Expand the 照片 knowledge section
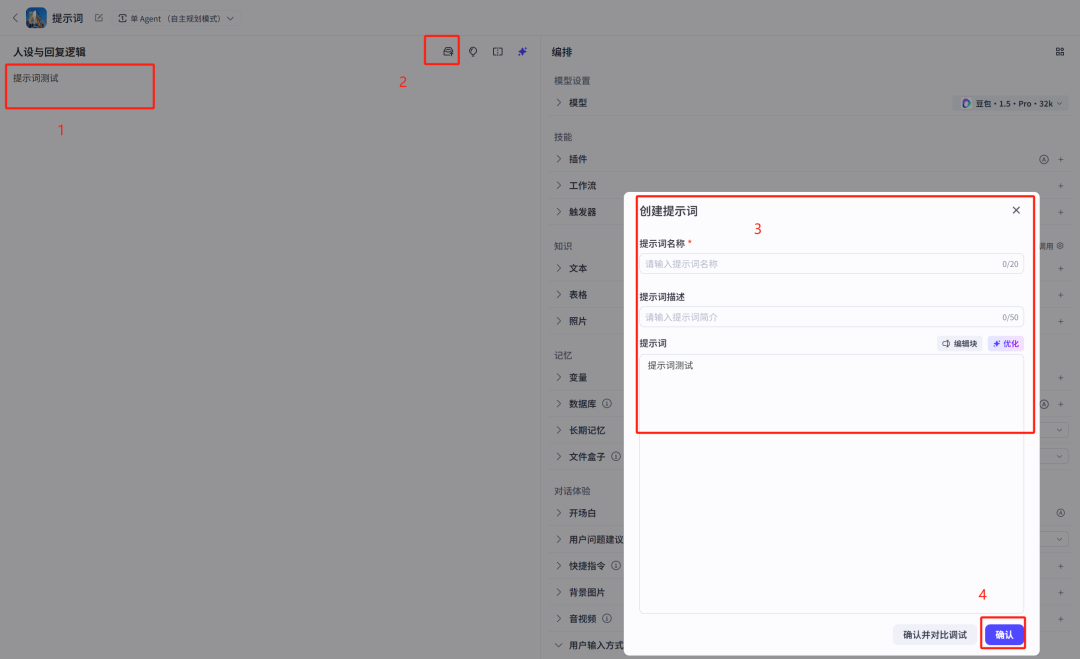This screenshot has height=659, width=1080. (559, 321)
